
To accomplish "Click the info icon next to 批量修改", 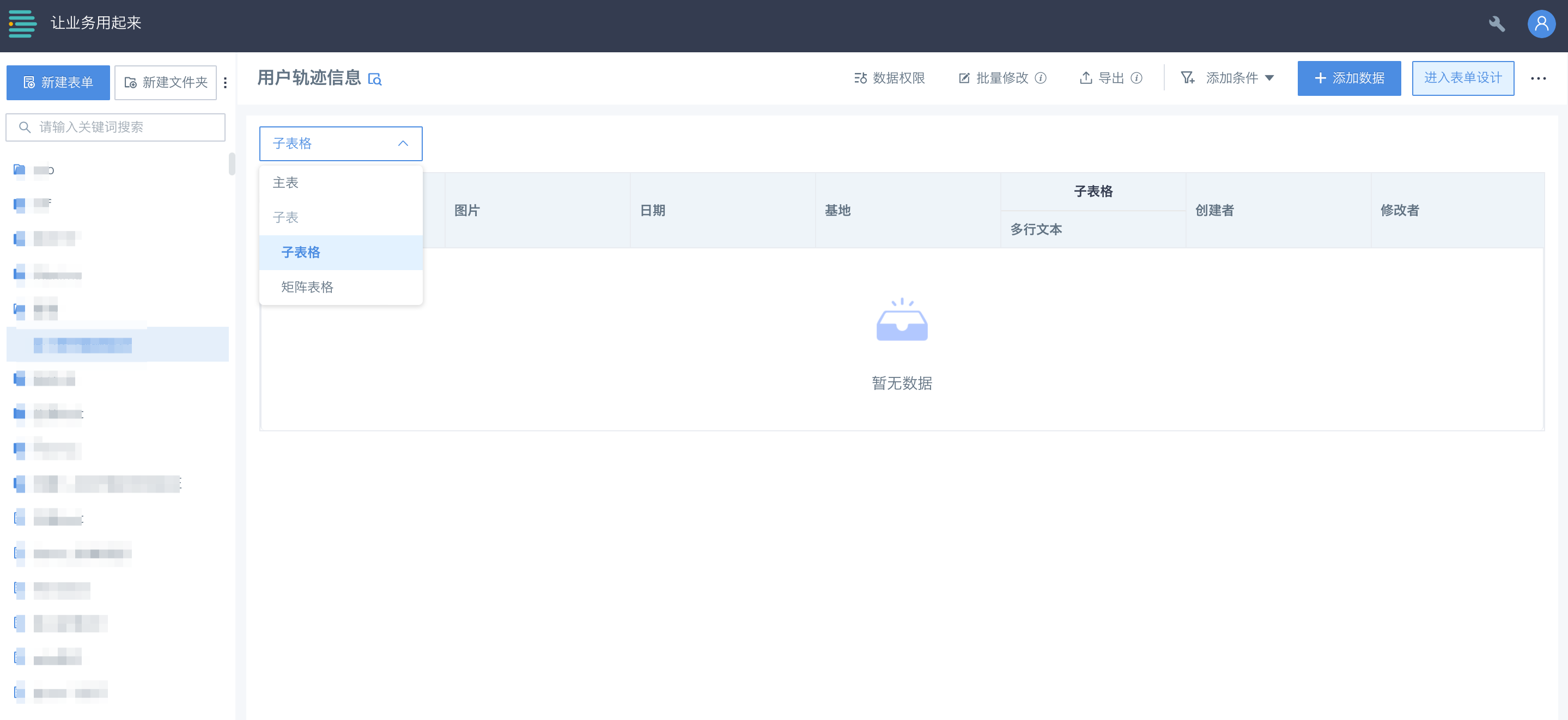I will point(1041,78).
